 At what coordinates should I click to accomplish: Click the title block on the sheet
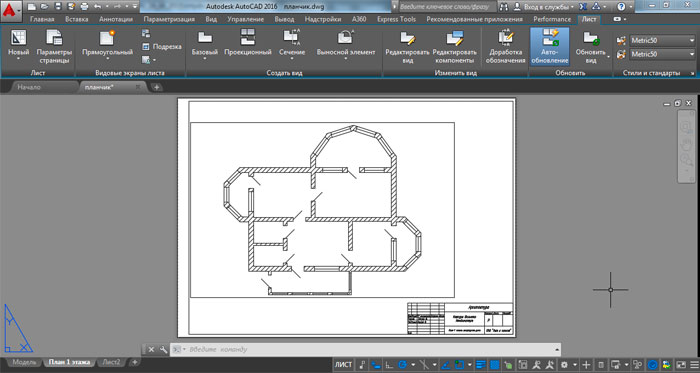pos(460,319)
